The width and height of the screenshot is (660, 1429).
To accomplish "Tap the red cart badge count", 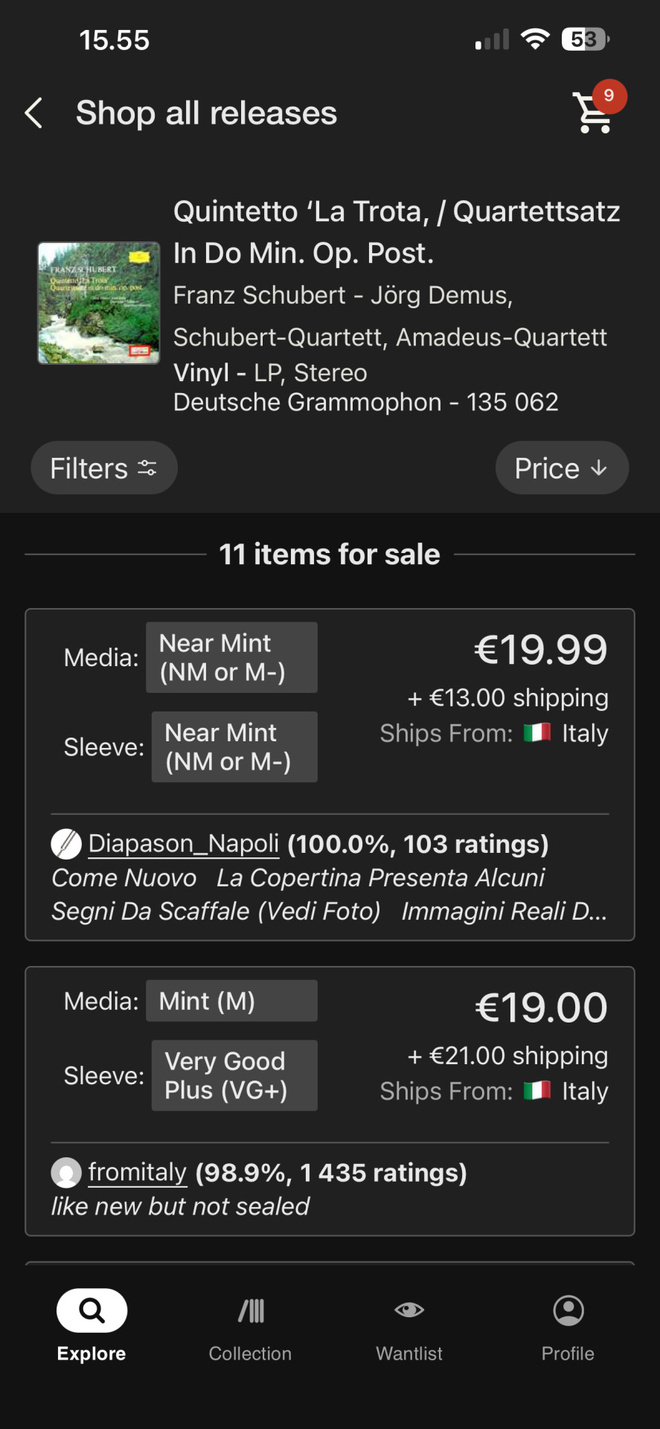I will click(609, 96).
